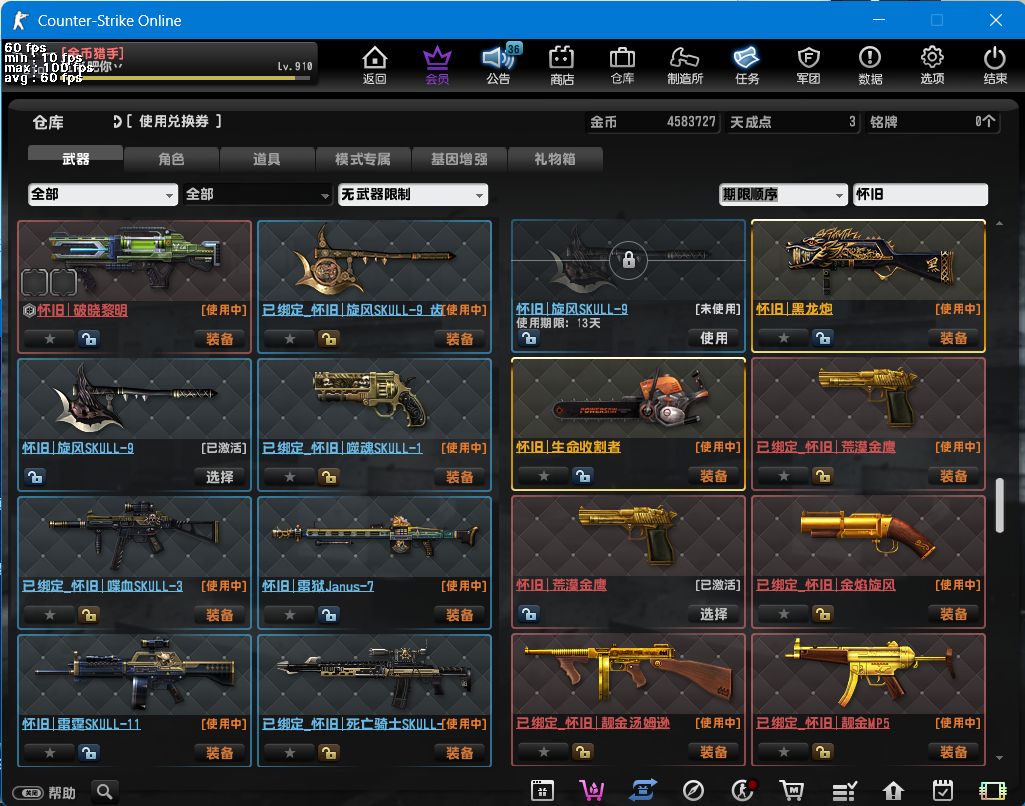Open the 基因增强 tab

459,159
